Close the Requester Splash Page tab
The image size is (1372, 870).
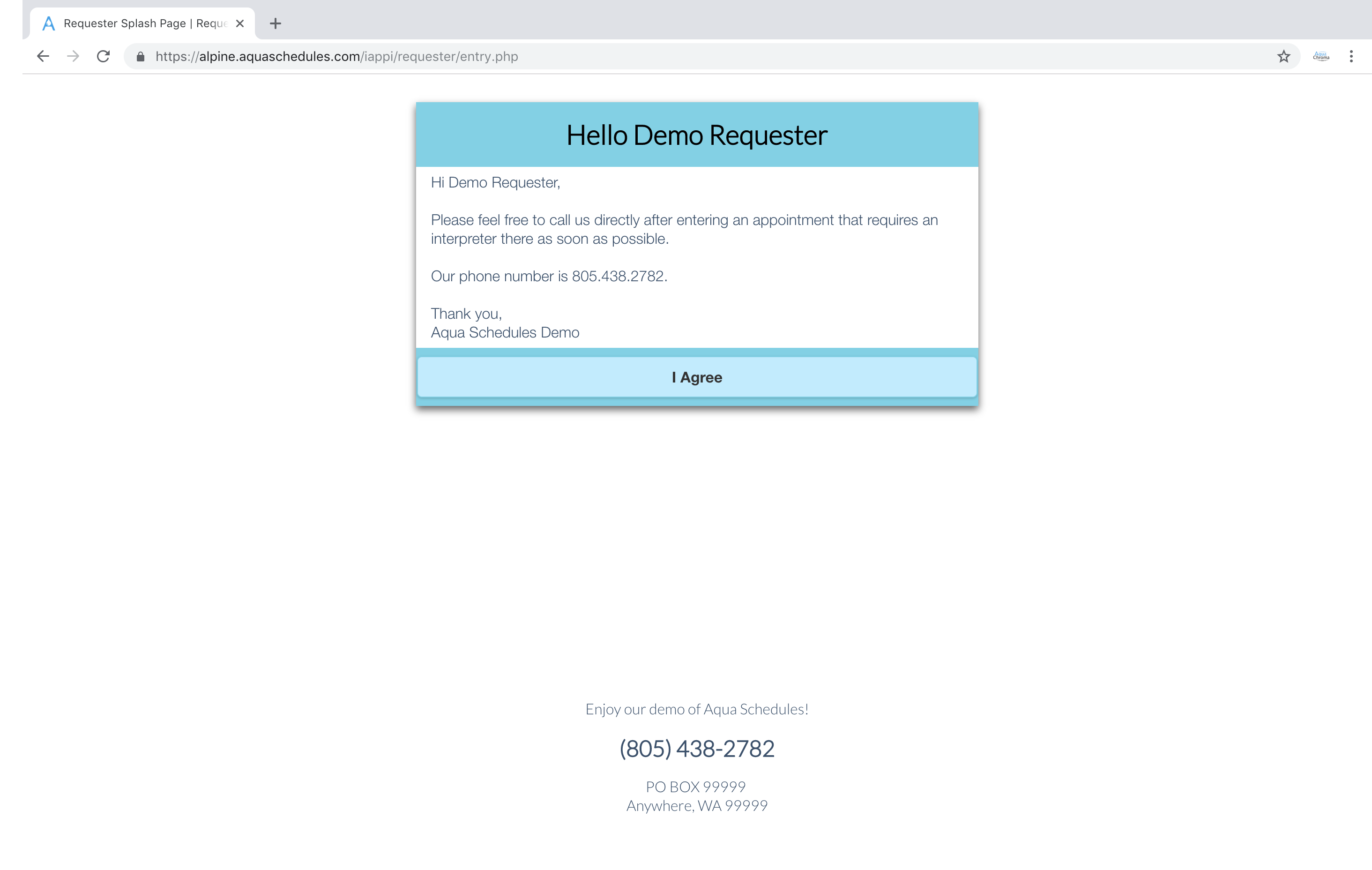240,23
